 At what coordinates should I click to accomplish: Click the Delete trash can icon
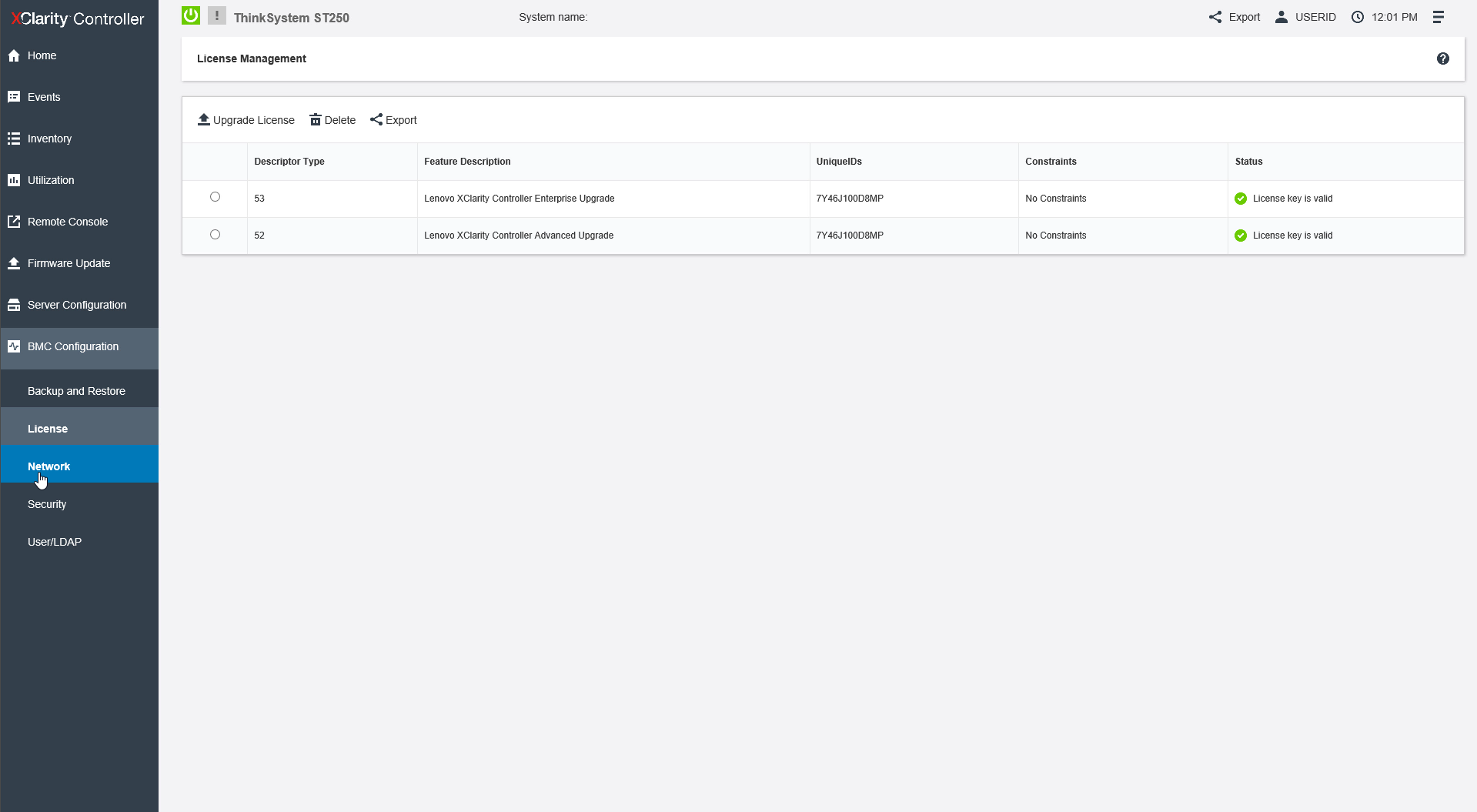[x=316, y=119]
